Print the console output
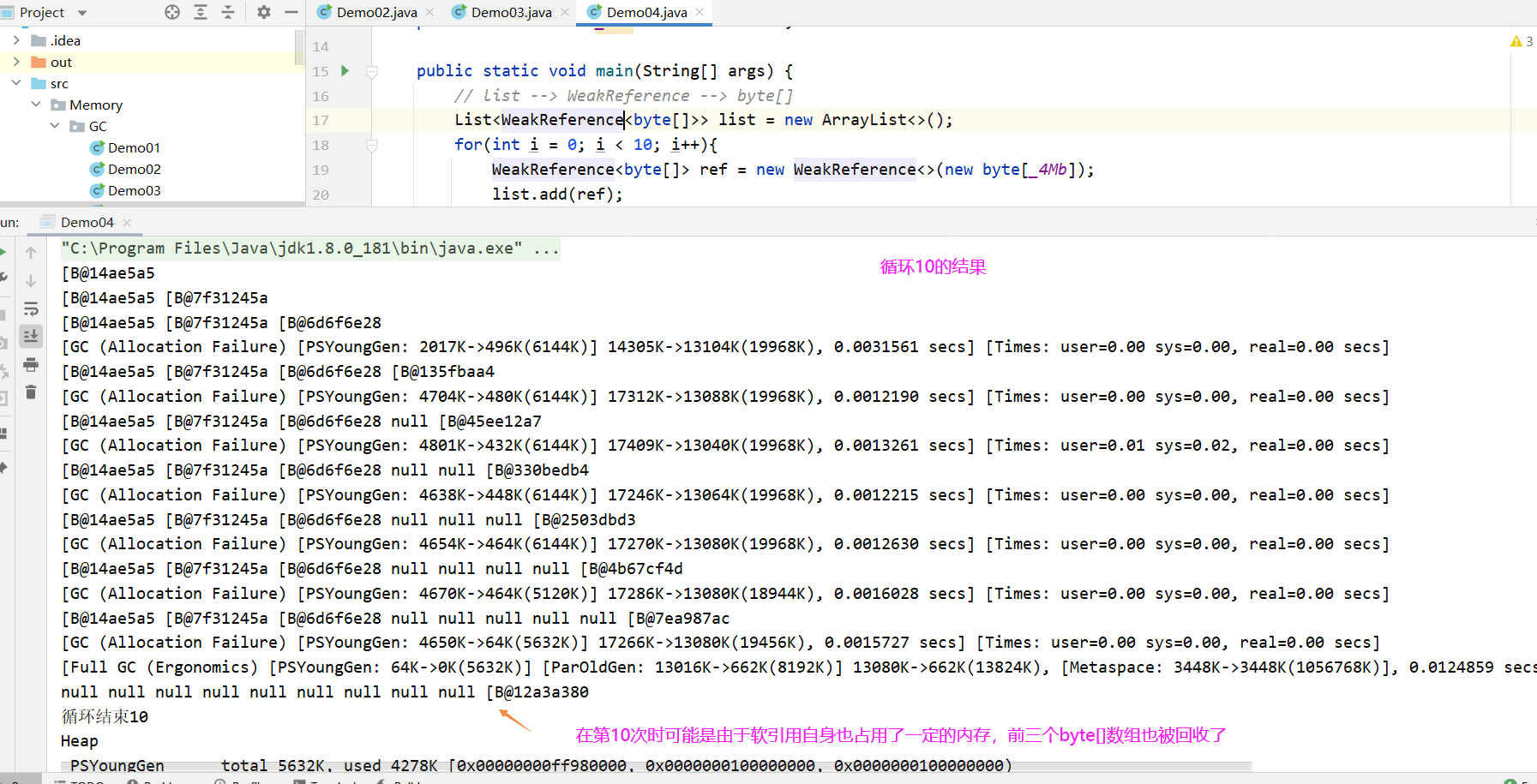This screenshot has width=1537, height=784. (31, 364)
